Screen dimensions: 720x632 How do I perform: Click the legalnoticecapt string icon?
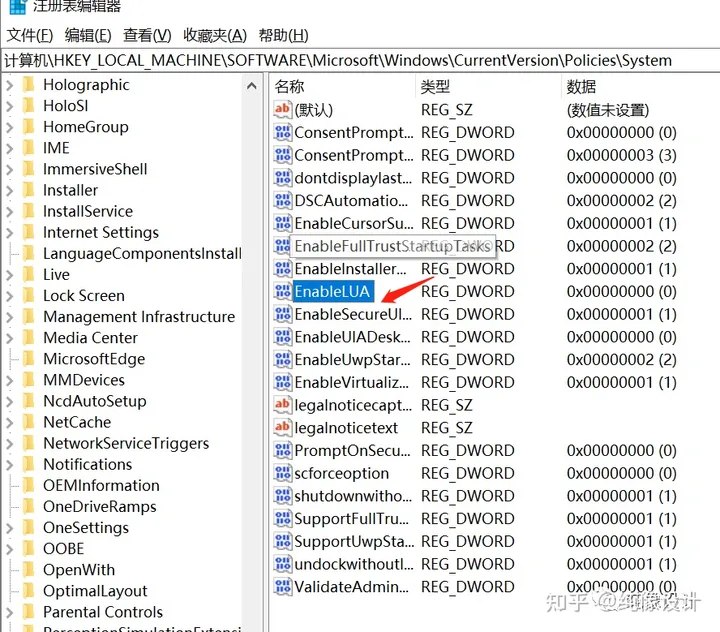282,405
